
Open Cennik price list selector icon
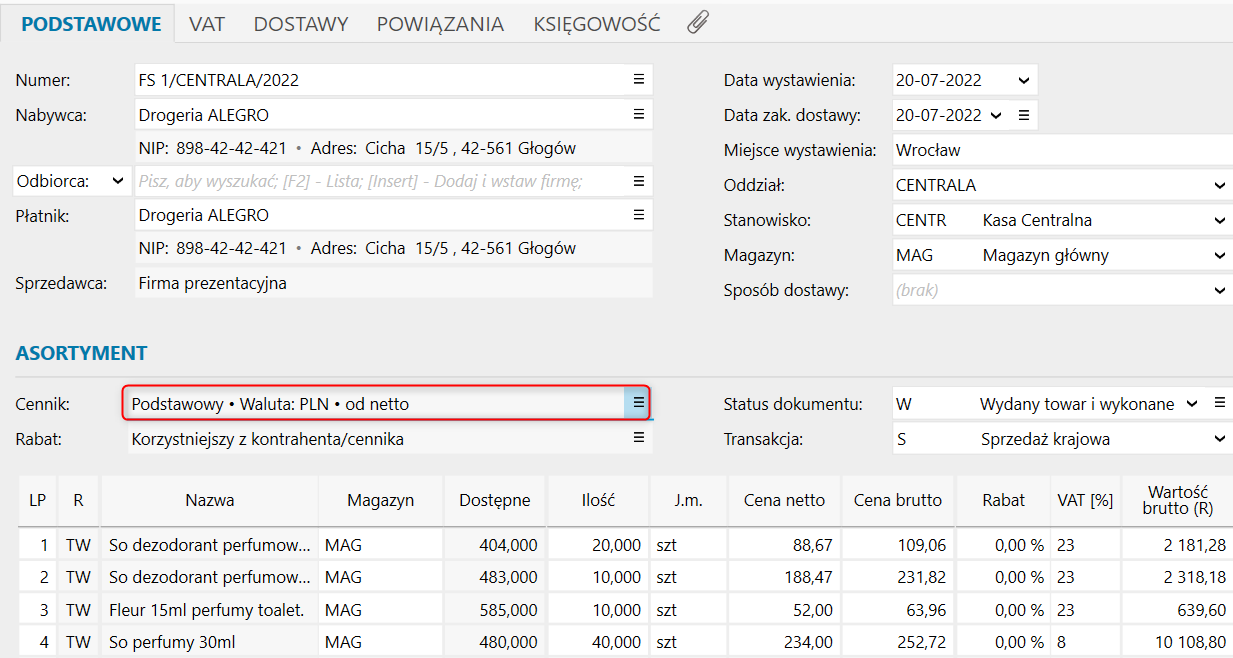(638, 404)
